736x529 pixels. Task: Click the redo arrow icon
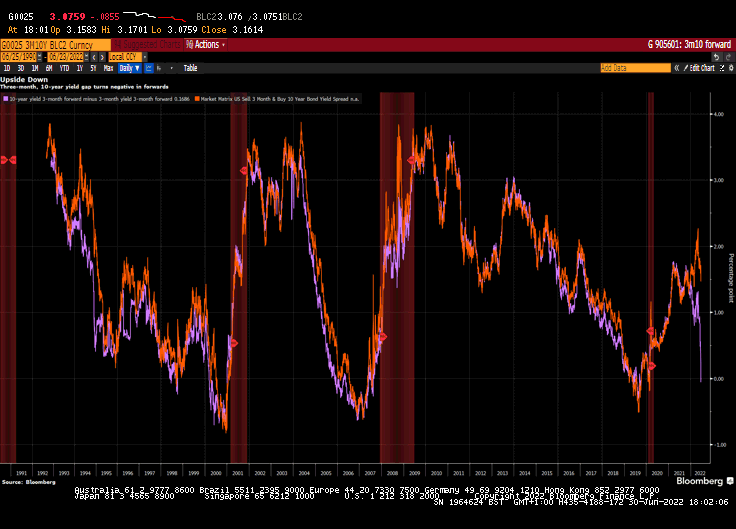coord(728,57)
